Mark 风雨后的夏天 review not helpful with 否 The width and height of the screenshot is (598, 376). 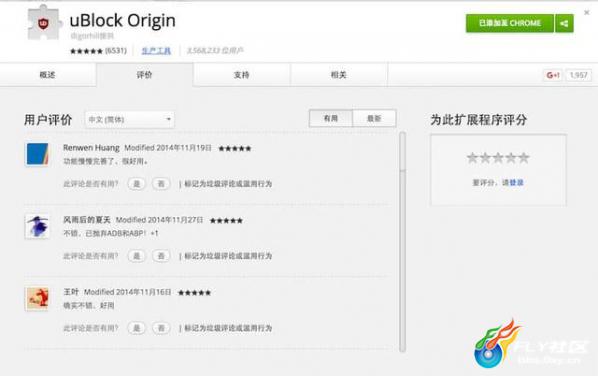point(161,256)
